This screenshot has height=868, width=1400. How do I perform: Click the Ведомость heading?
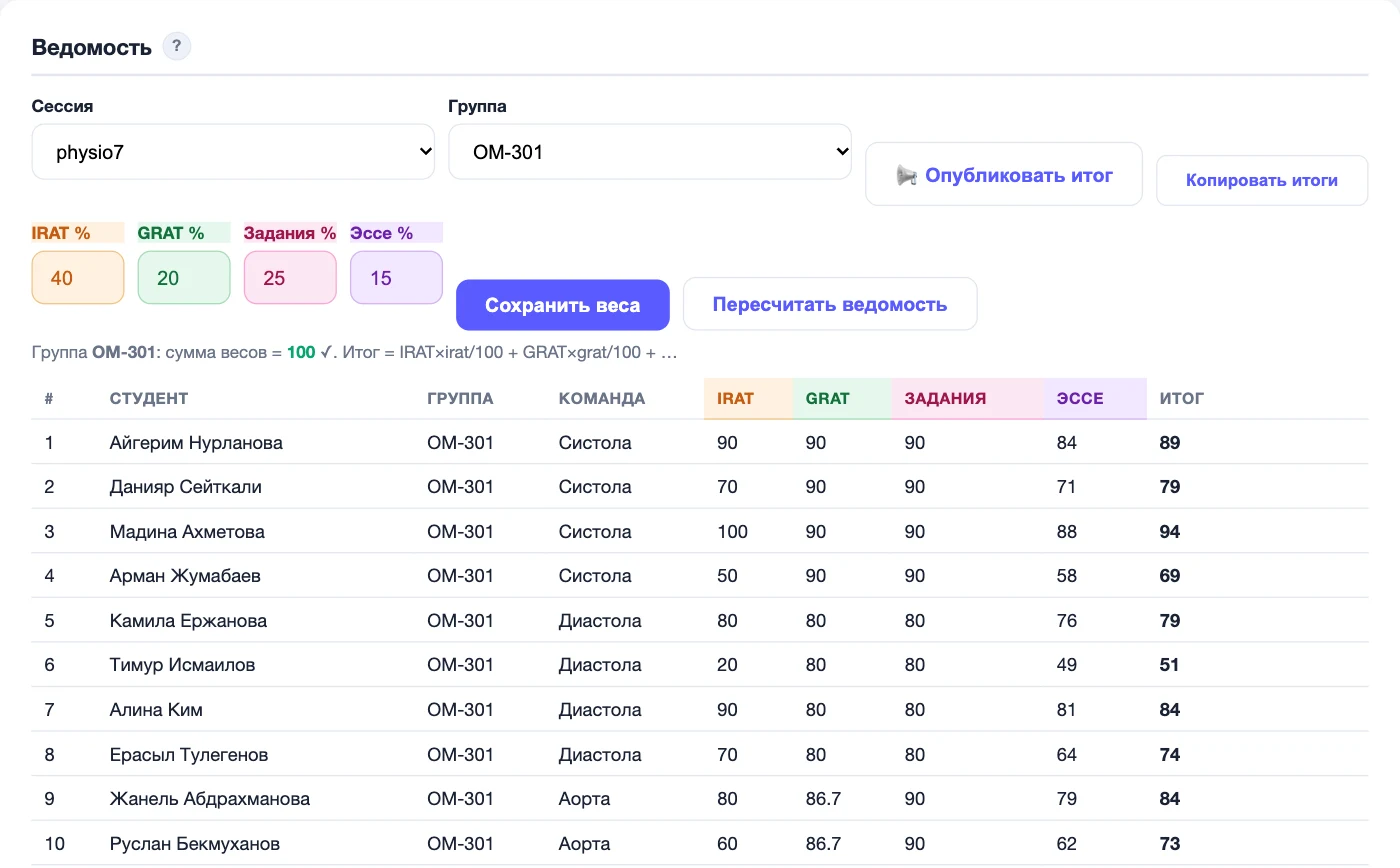92,47
